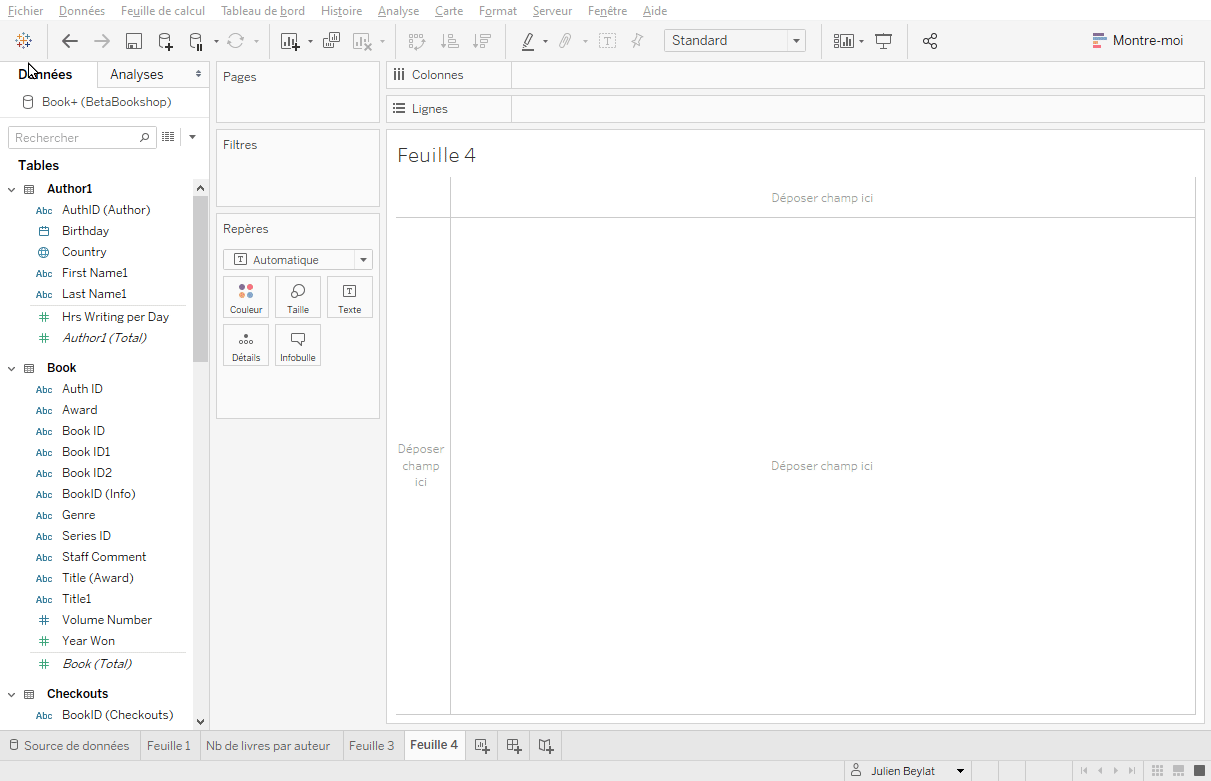Select the Genre field

(78, 515)
